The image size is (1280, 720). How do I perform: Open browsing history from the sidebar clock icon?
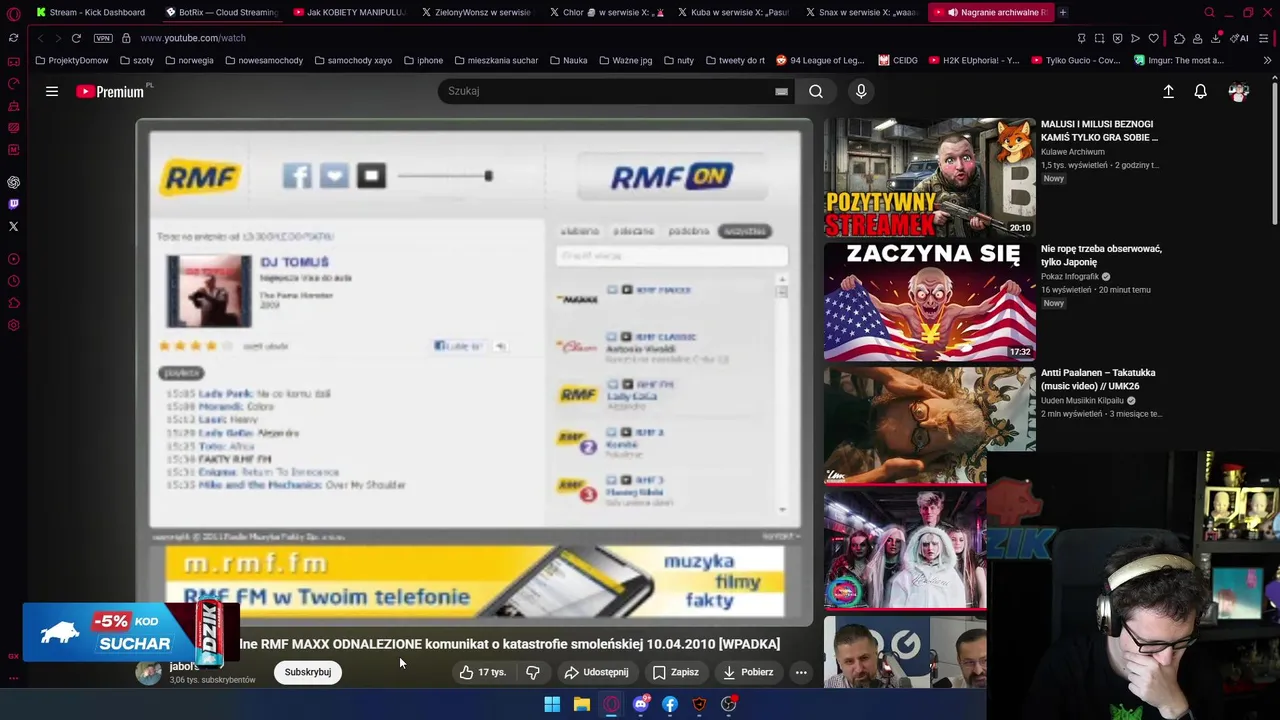13,281
